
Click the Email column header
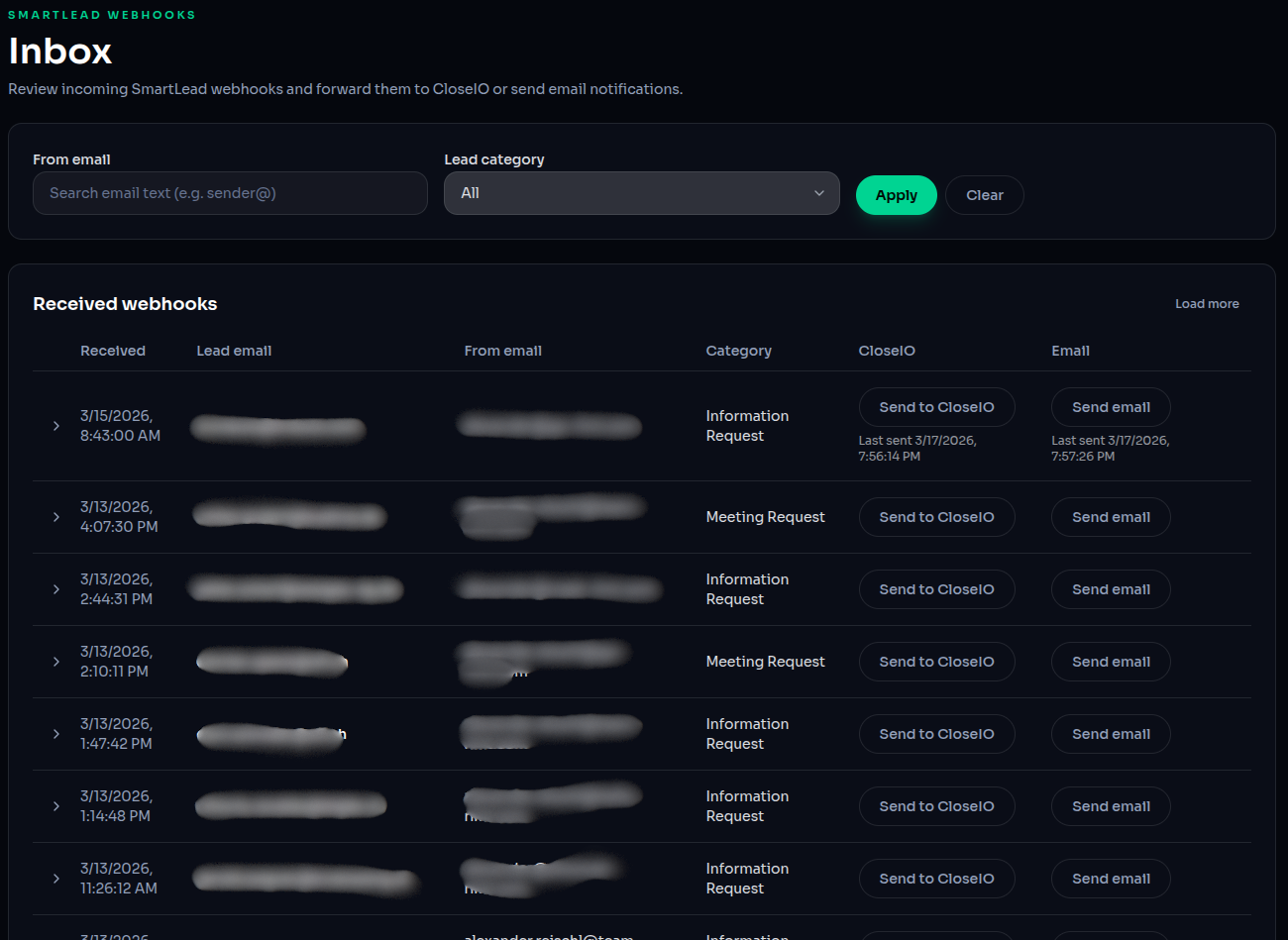click(x=1070, y=351)
